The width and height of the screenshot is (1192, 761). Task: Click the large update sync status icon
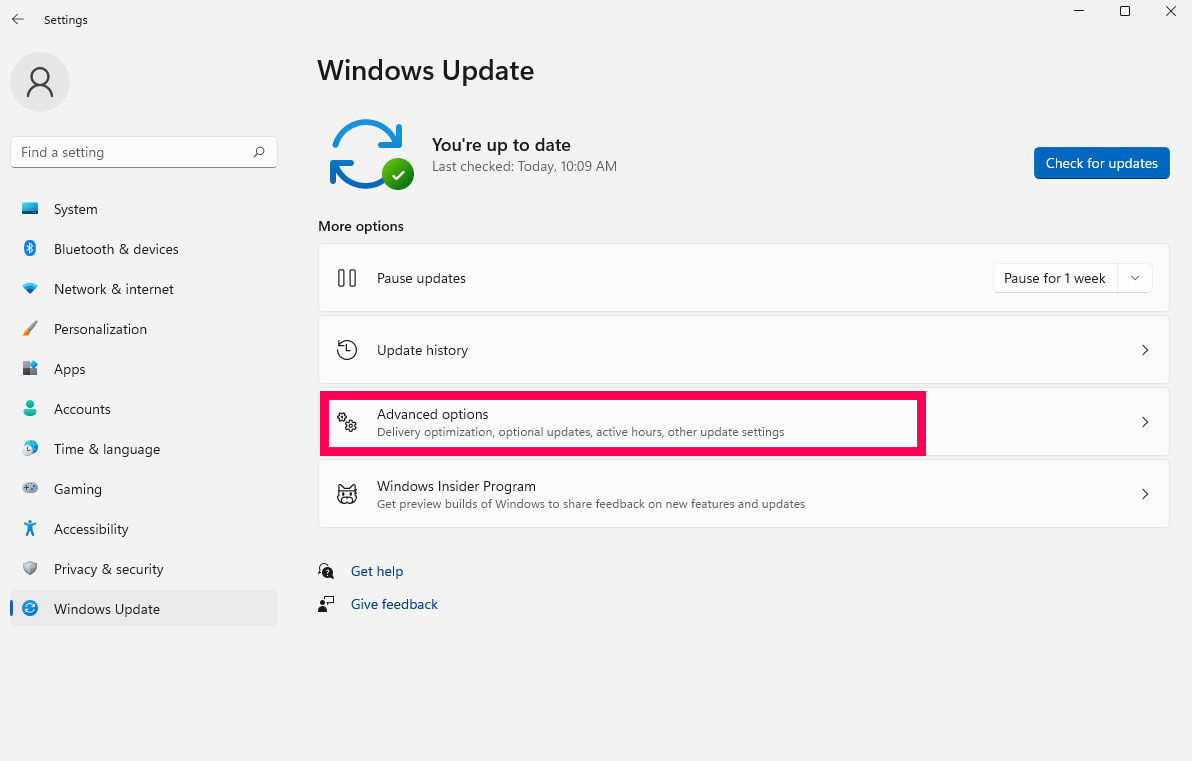372,155
